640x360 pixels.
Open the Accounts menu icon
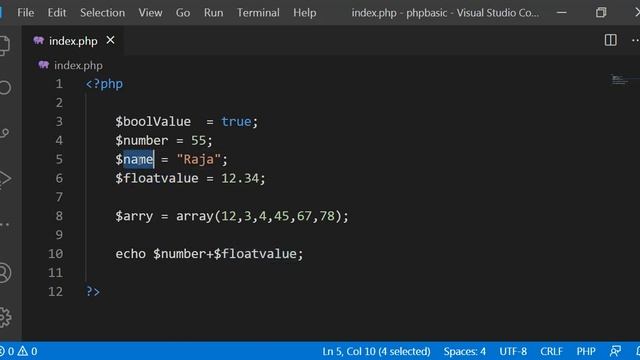(x=4, y=273)
